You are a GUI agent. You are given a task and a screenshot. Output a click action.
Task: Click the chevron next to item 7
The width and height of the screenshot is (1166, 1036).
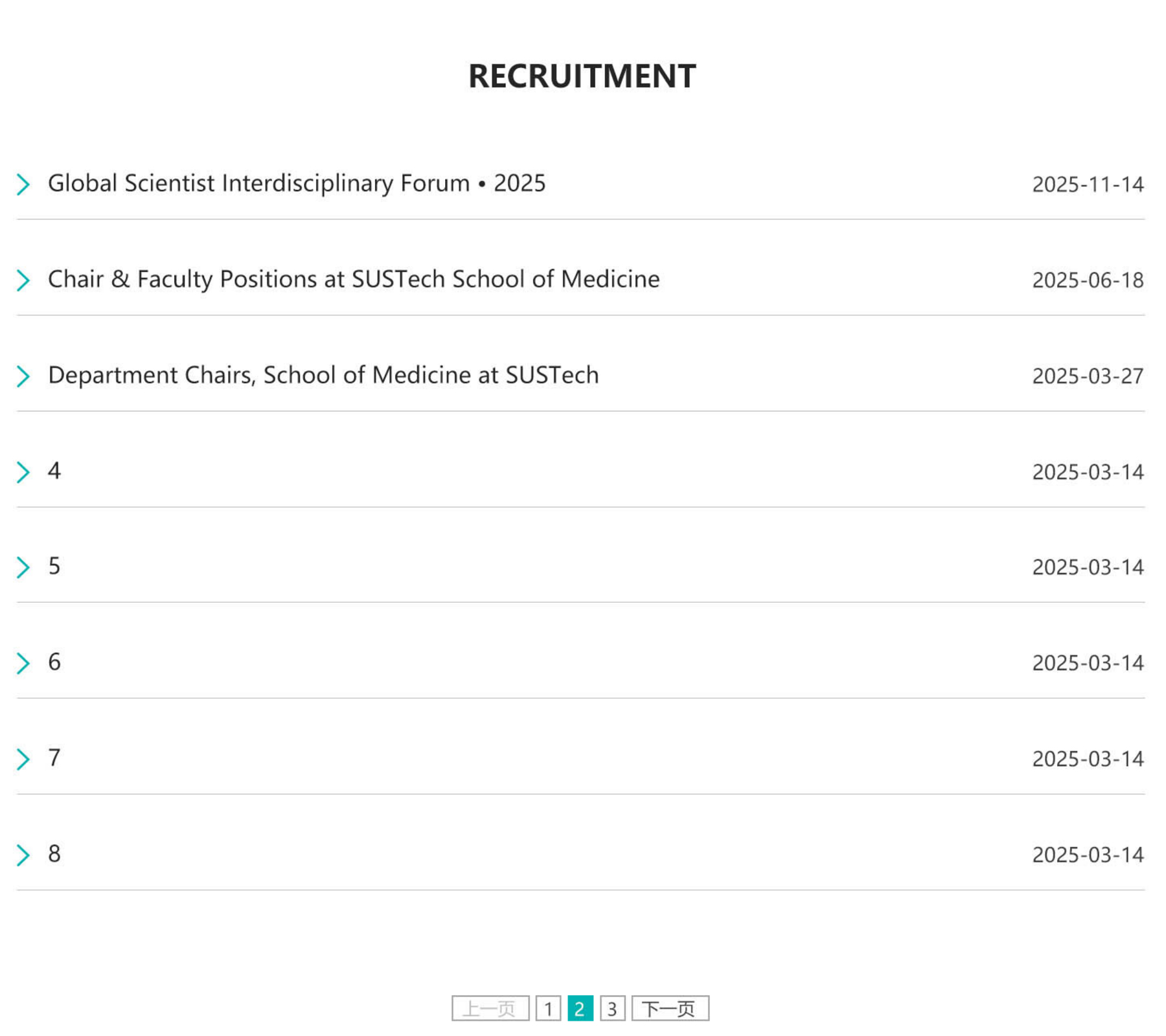[23, 759]
